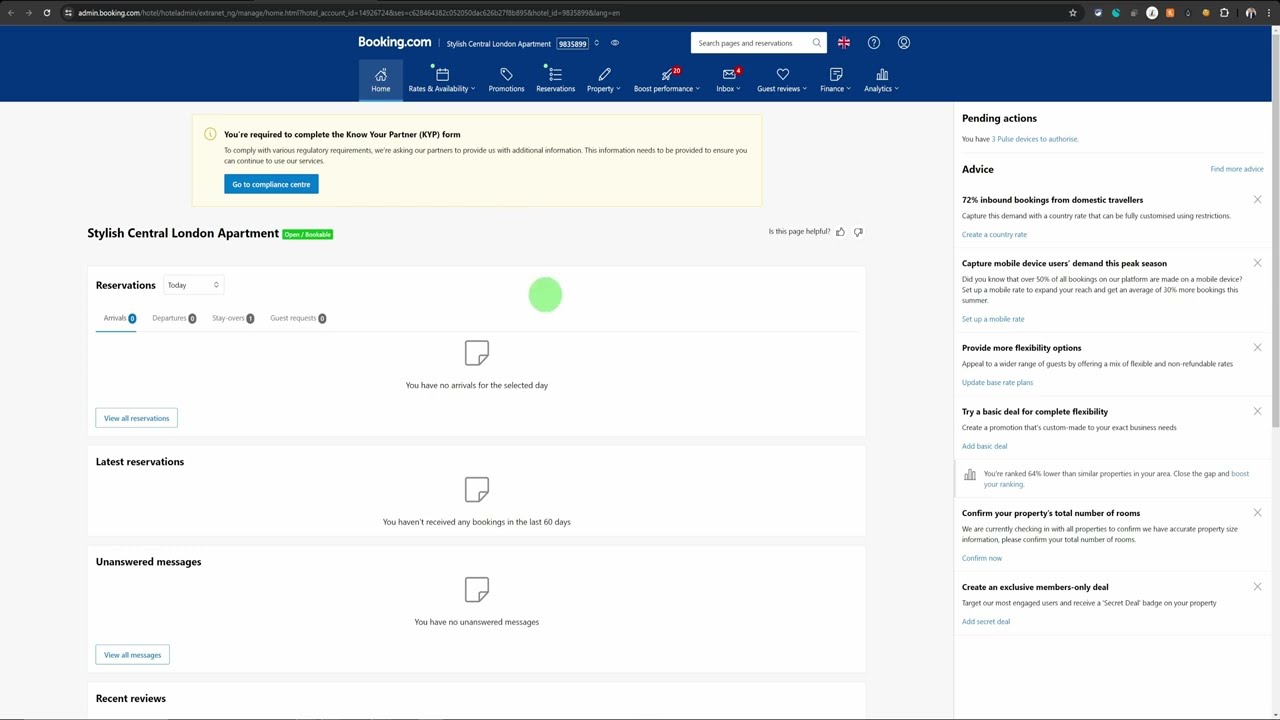
Task: Bookmark this page with the star icon
Action: coord(1073,13)
